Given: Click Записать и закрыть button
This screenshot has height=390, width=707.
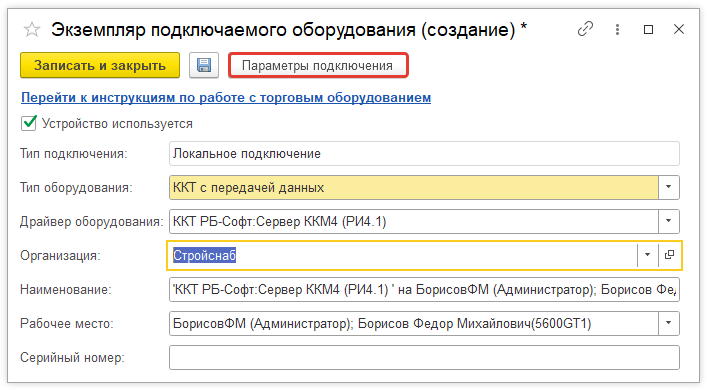Looking at the screenshot, I should pyautogui.click(x=100, y=65).
